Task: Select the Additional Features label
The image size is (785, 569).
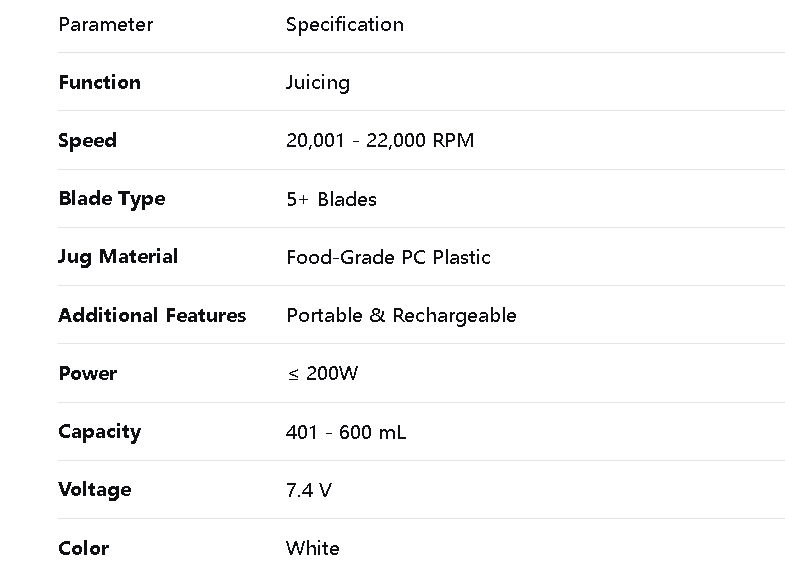Action: coord(152,316)
